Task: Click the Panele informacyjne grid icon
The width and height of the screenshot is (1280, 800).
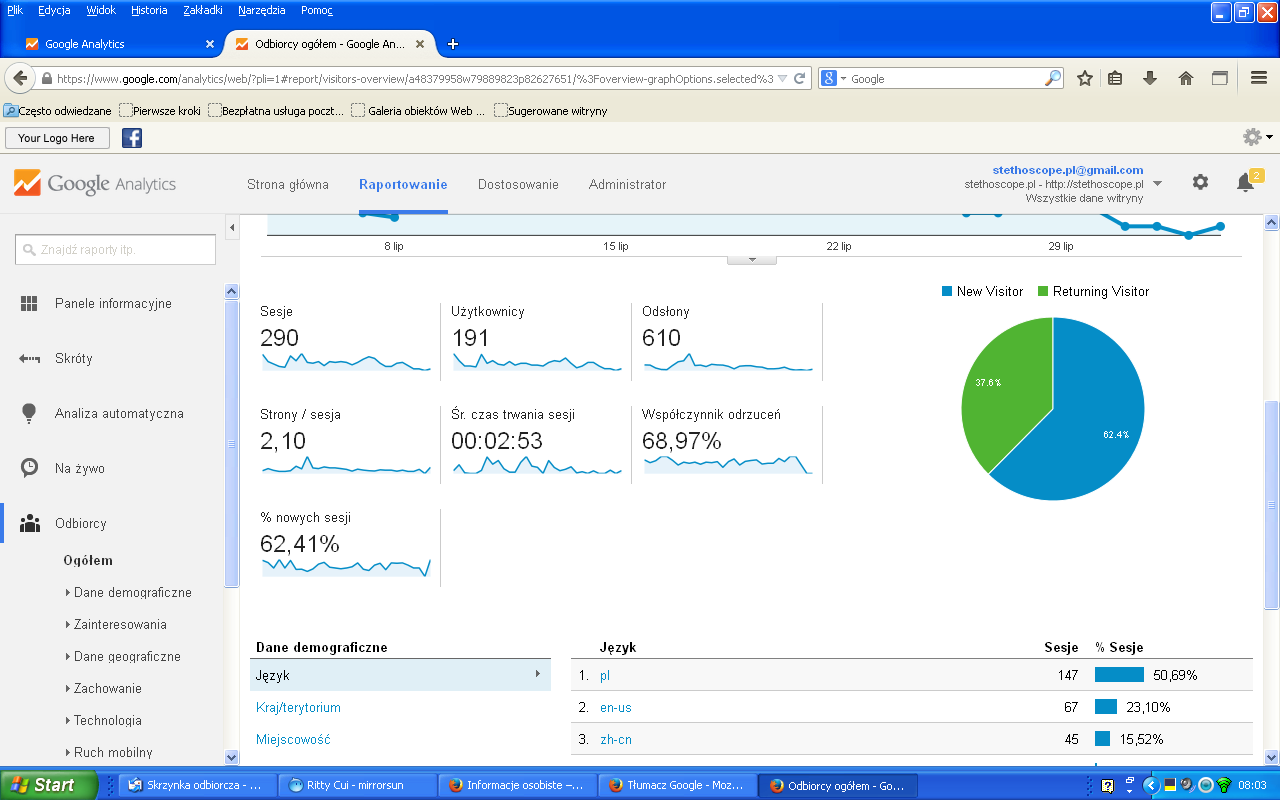Action: pyautogui.click(x=29, y=304)
